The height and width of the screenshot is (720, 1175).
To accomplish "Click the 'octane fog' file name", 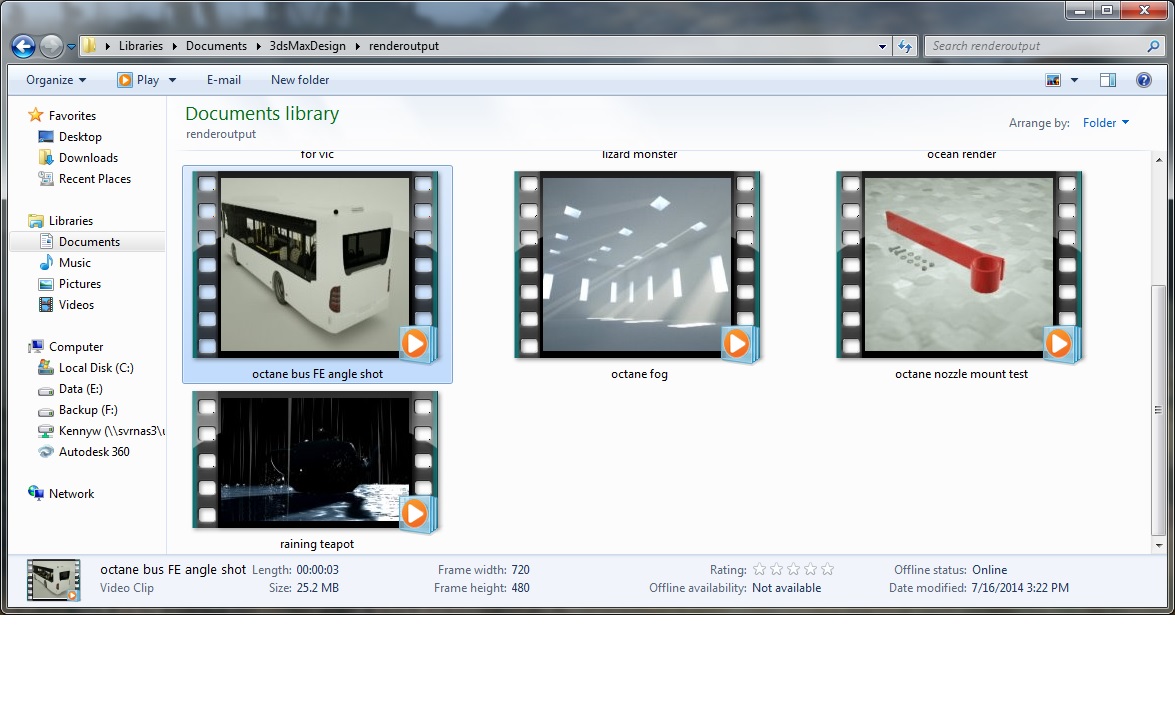I will [x=639, y=374].
